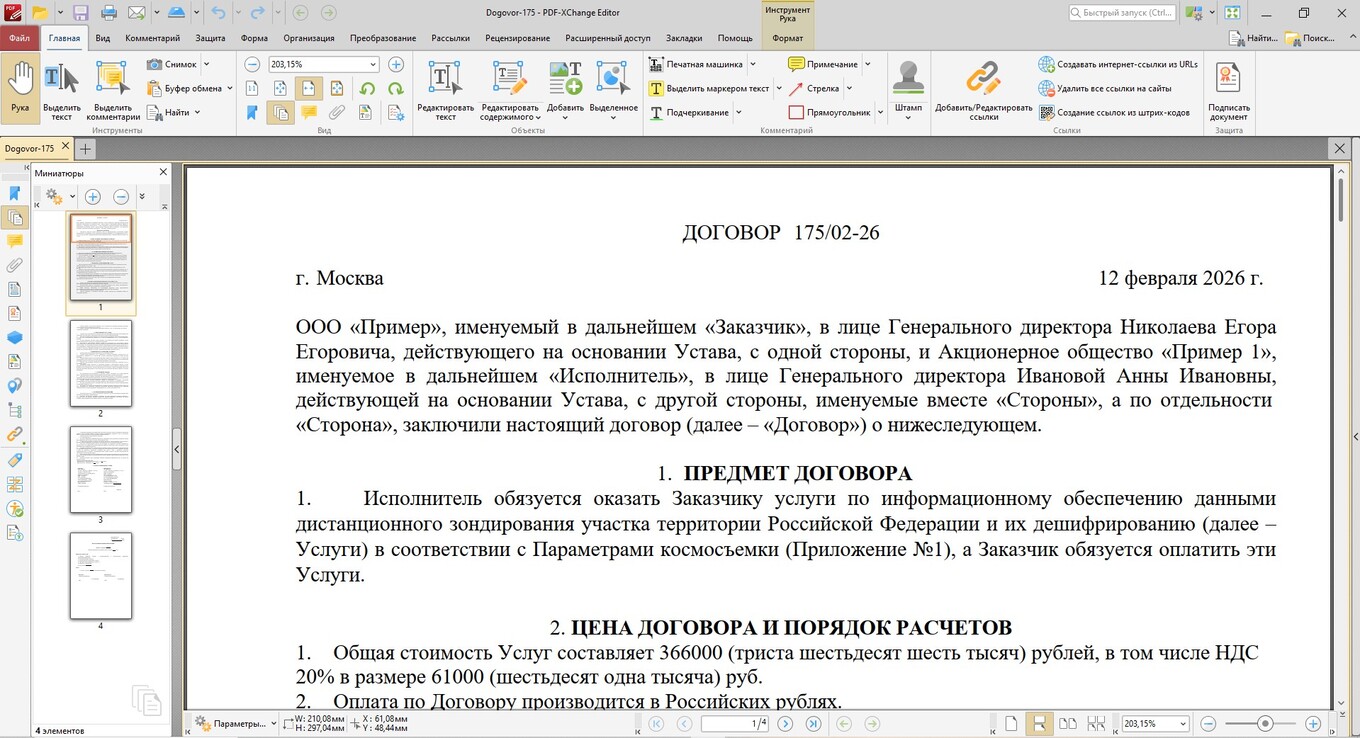Click the zoom slider handle in status bar
This screenshot has width=1360, height=738.
point(1265,723)
